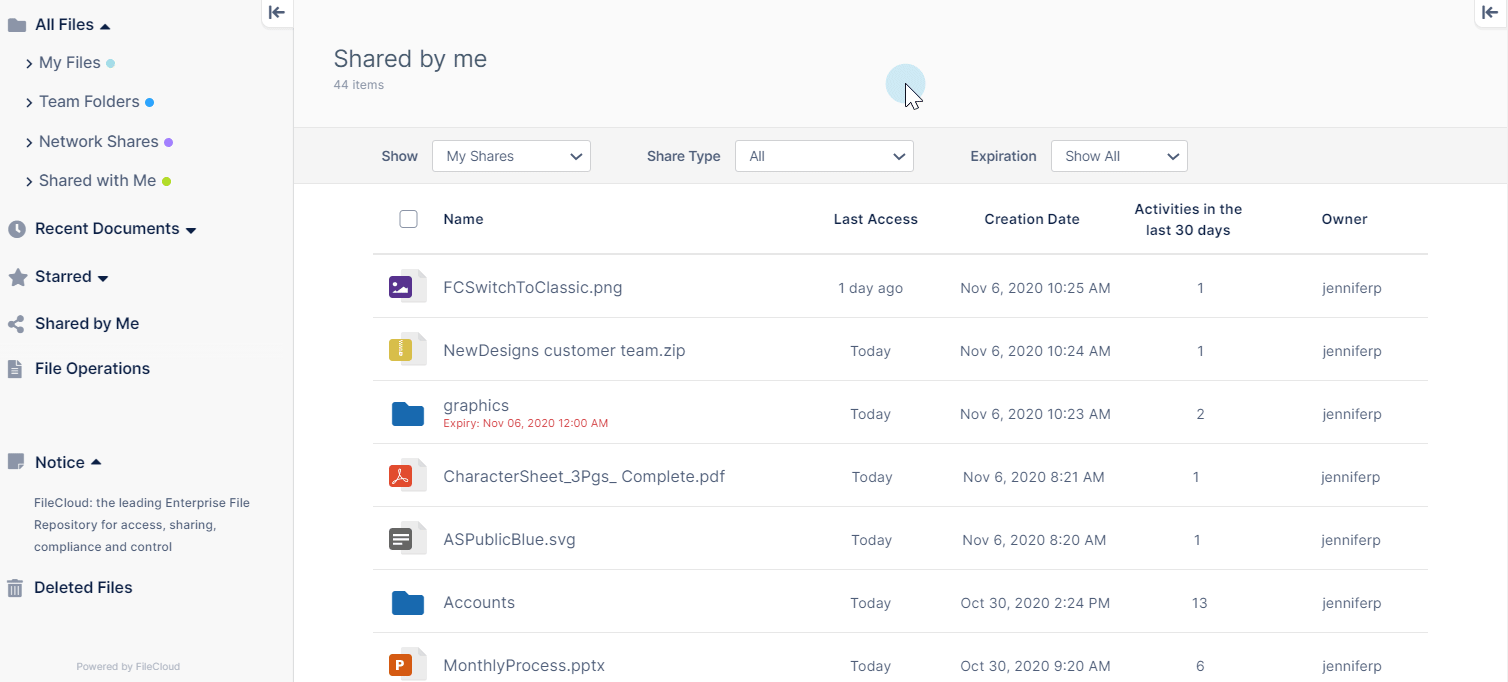Open the Expiration Show All dropdown
The height and width of the screenshot is (682, 1508).
coord(1118,156)
